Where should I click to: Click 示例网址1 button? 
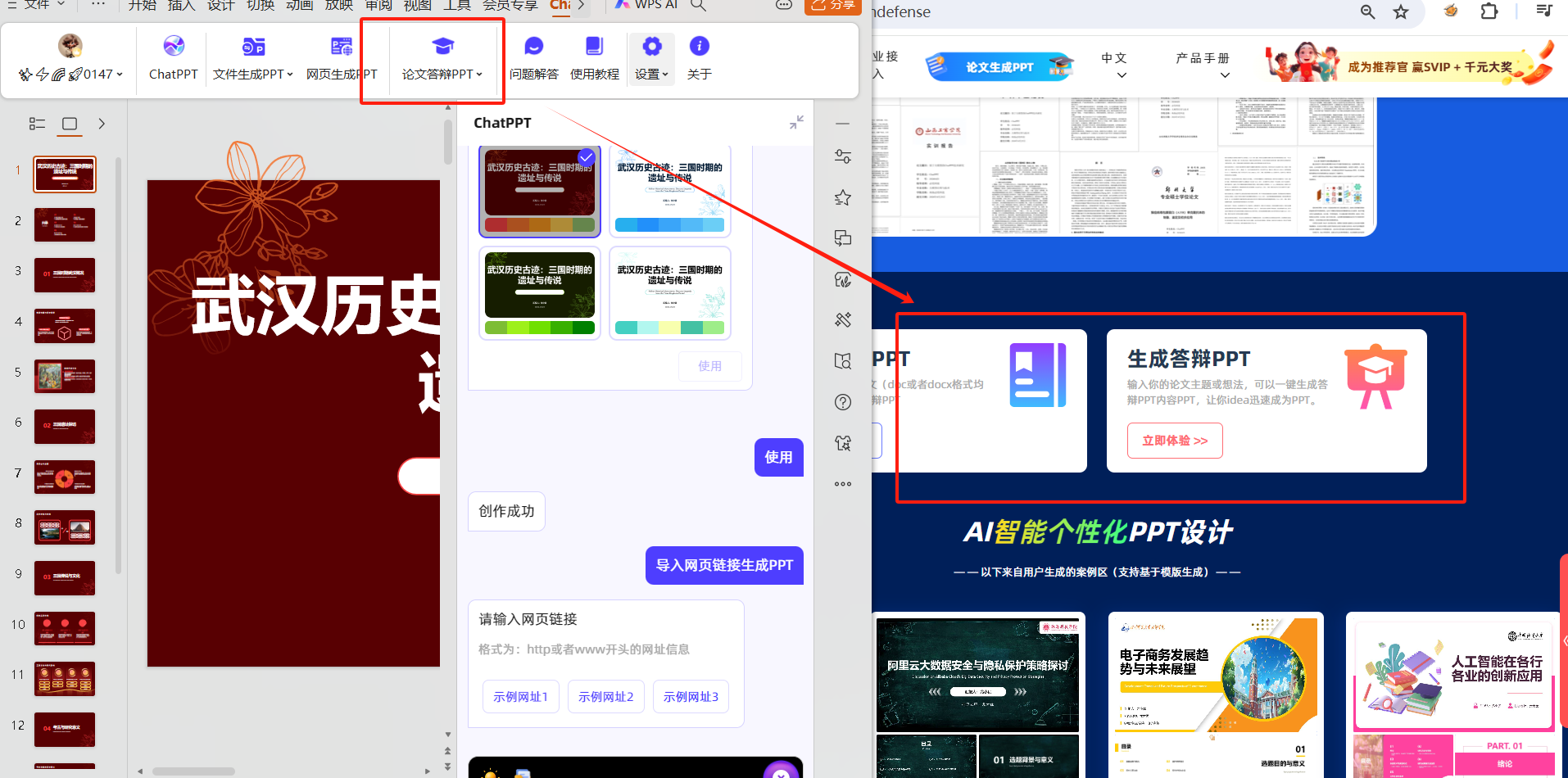click(520, 697)
